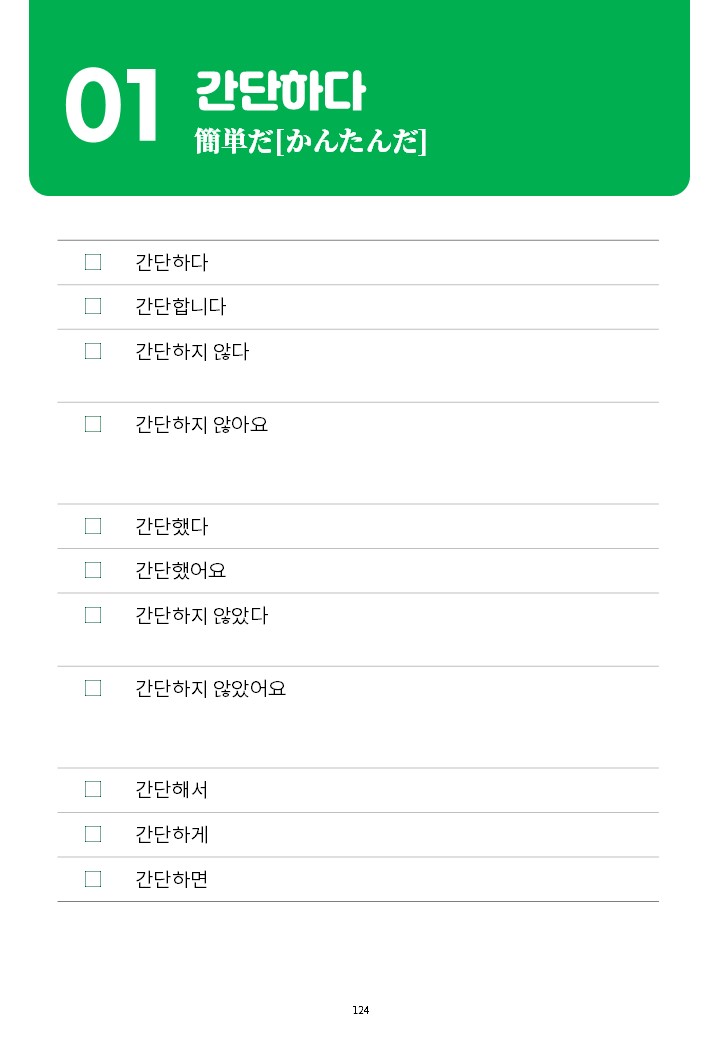Click the large 01 chapter number
720x1040 pixels.
(x=111, y=105)
